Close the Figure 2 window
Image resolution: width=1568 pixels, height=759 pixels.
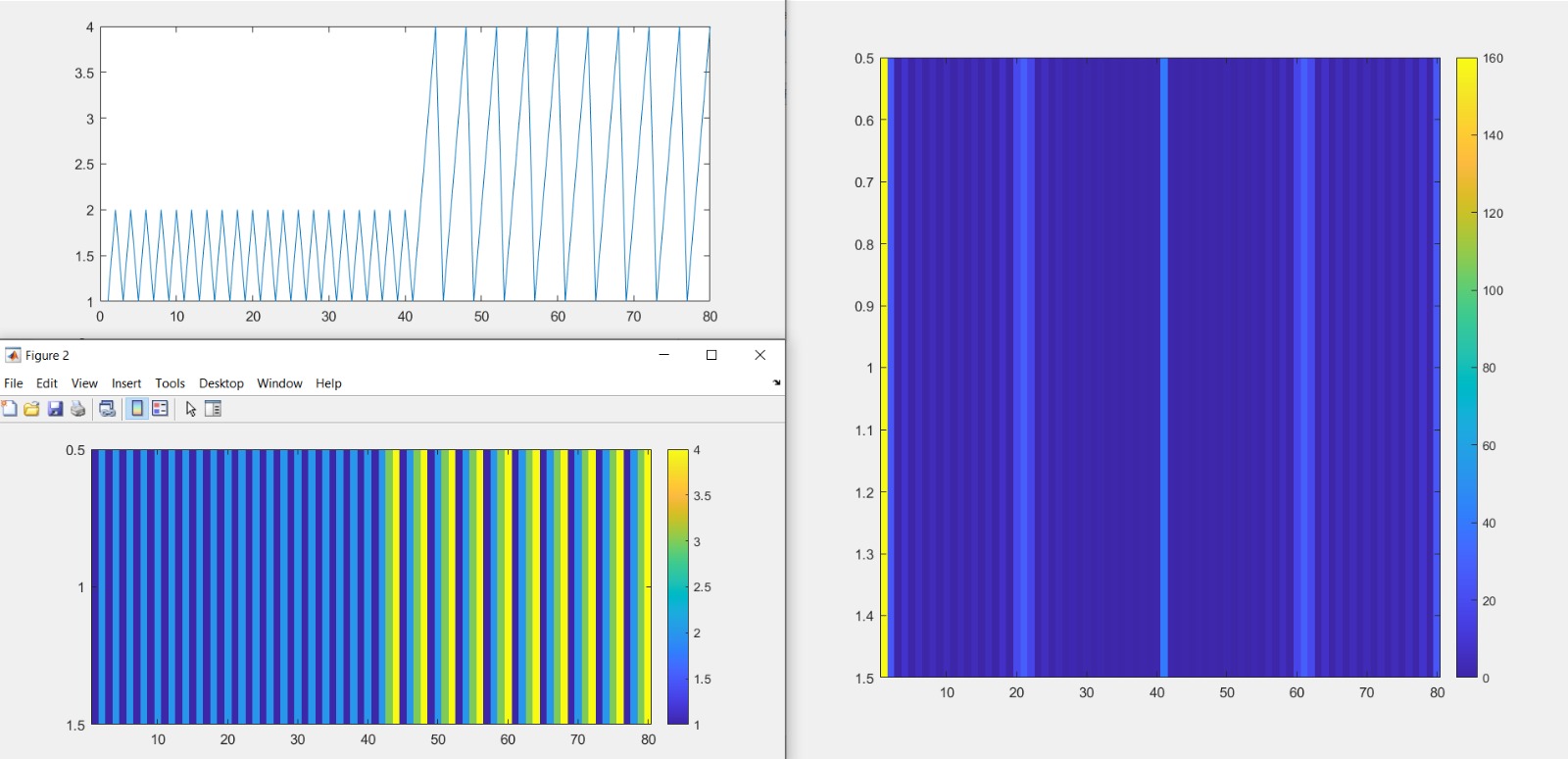click(759, 355)
